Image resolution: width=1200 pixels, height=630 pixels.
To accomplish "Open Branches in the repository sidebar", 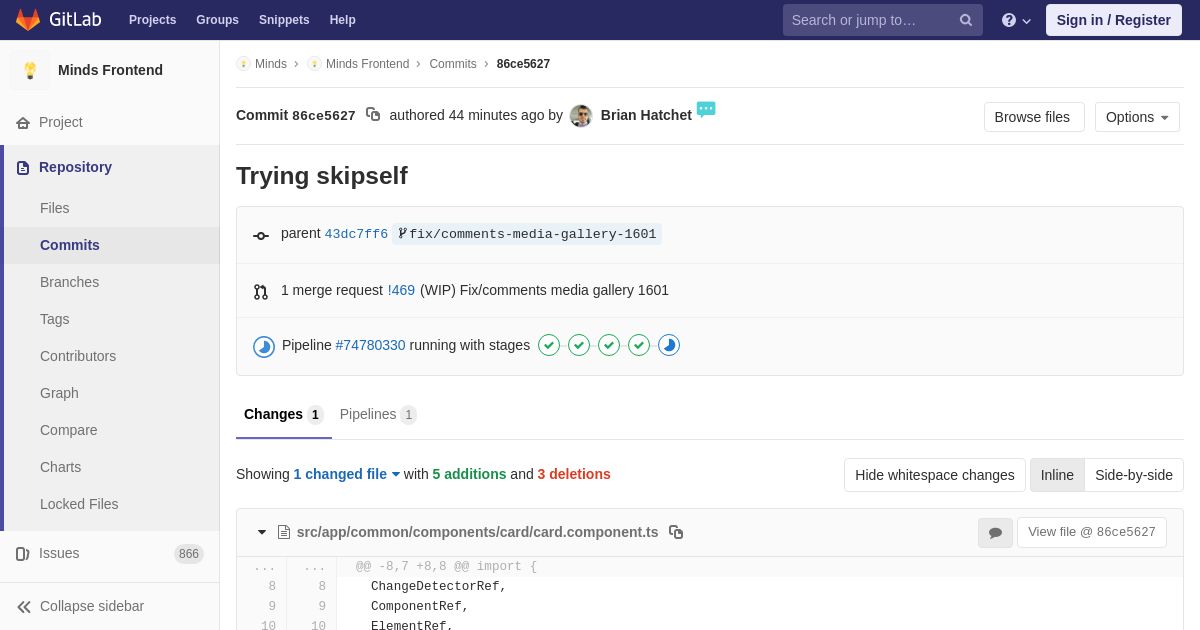I will coord(69,282).
